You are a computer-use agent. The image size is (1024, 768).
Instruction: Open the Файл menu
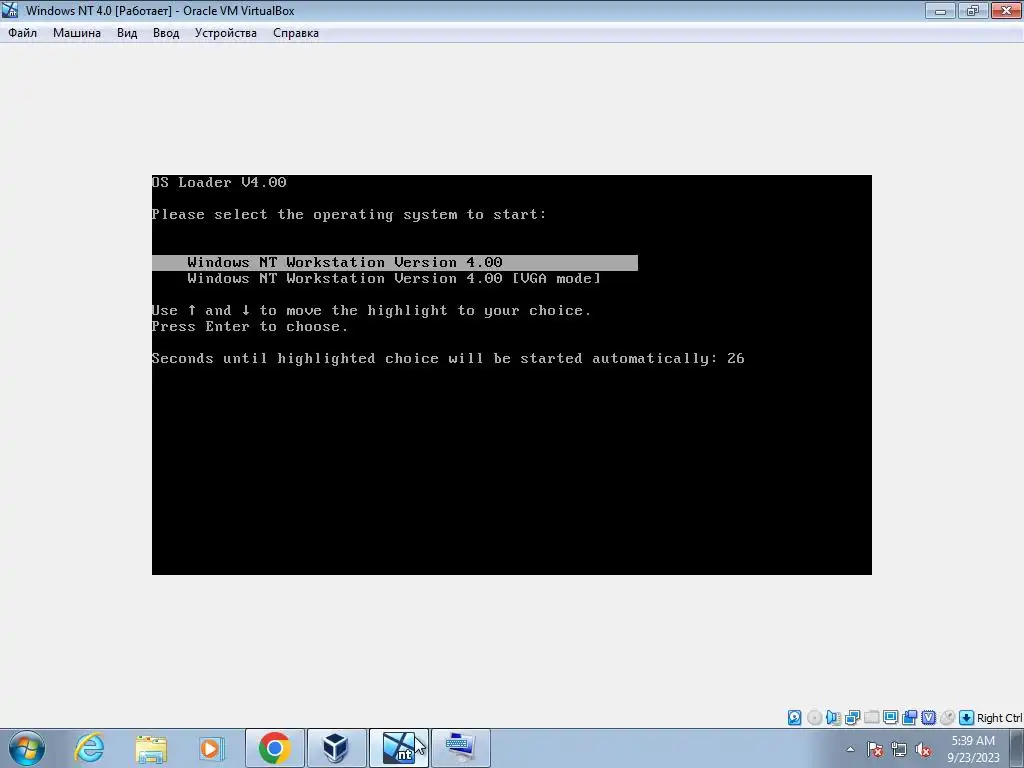(x=22, y=33)
